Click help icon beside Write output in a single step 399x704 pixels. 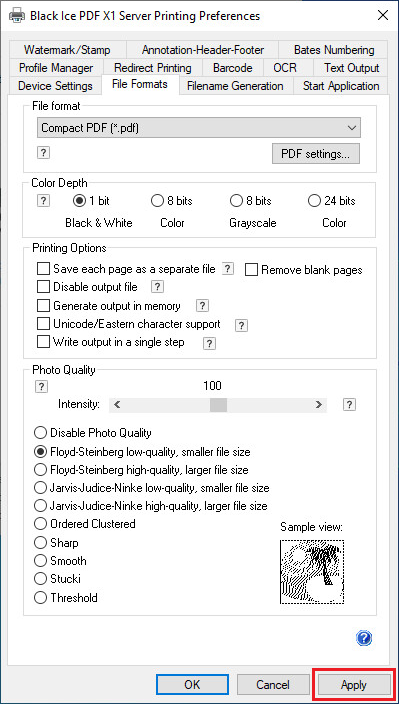[x=209, y=343]
